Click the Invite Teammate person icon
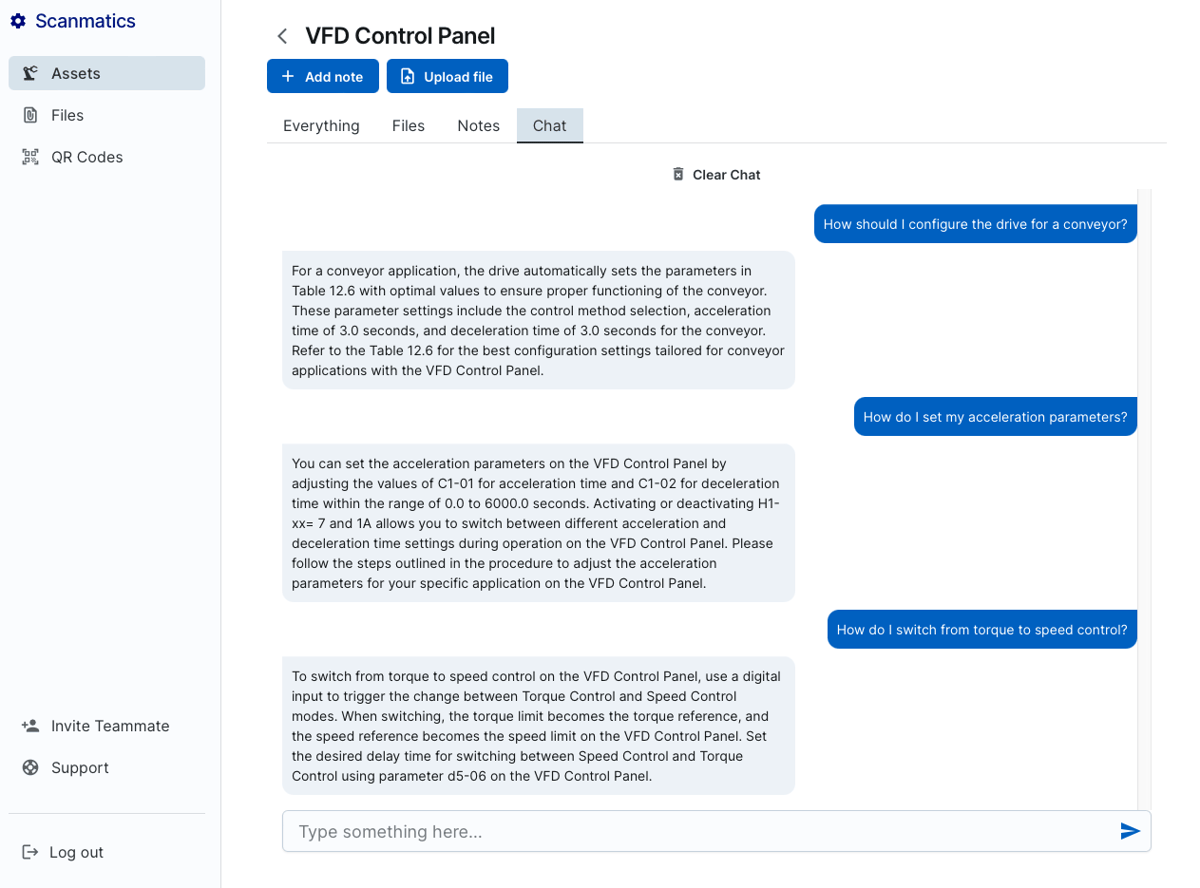Viewport: 1200px width, 888px height. (x=30, y=726)
